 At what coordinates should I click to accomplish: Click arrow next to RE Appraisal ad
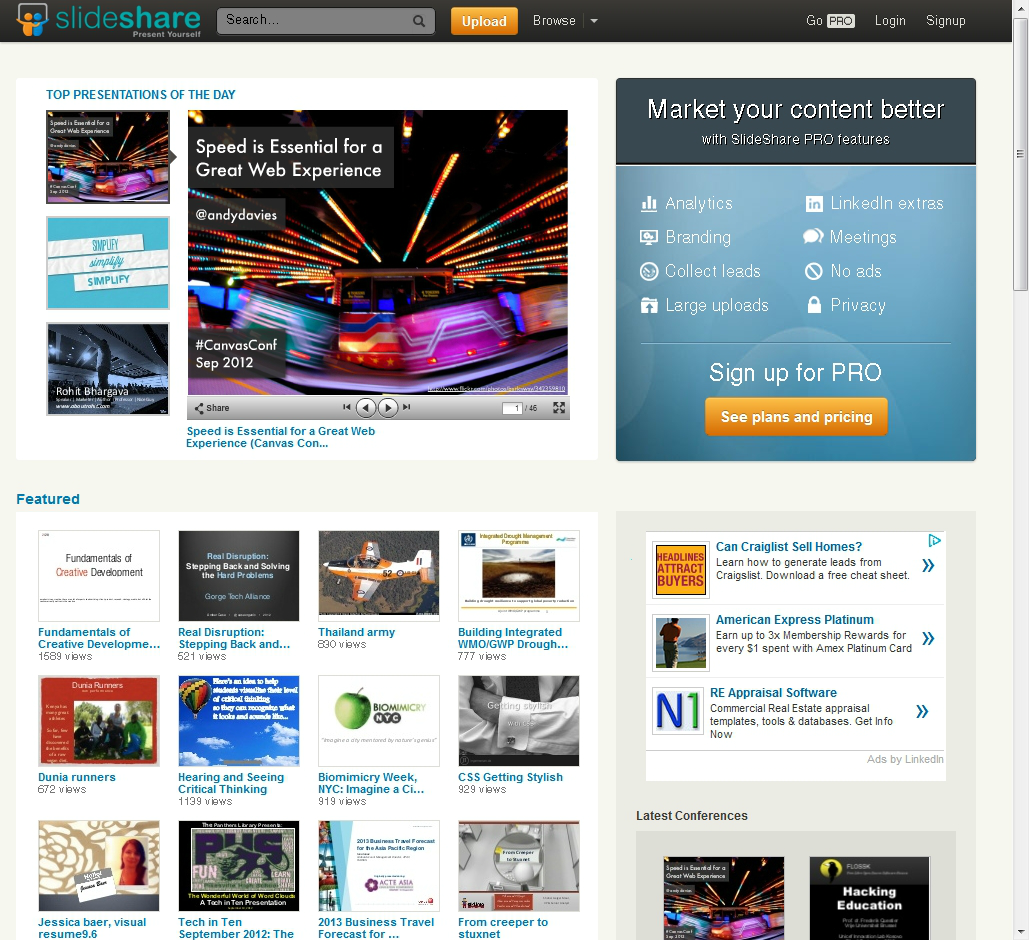coord(922,711)
